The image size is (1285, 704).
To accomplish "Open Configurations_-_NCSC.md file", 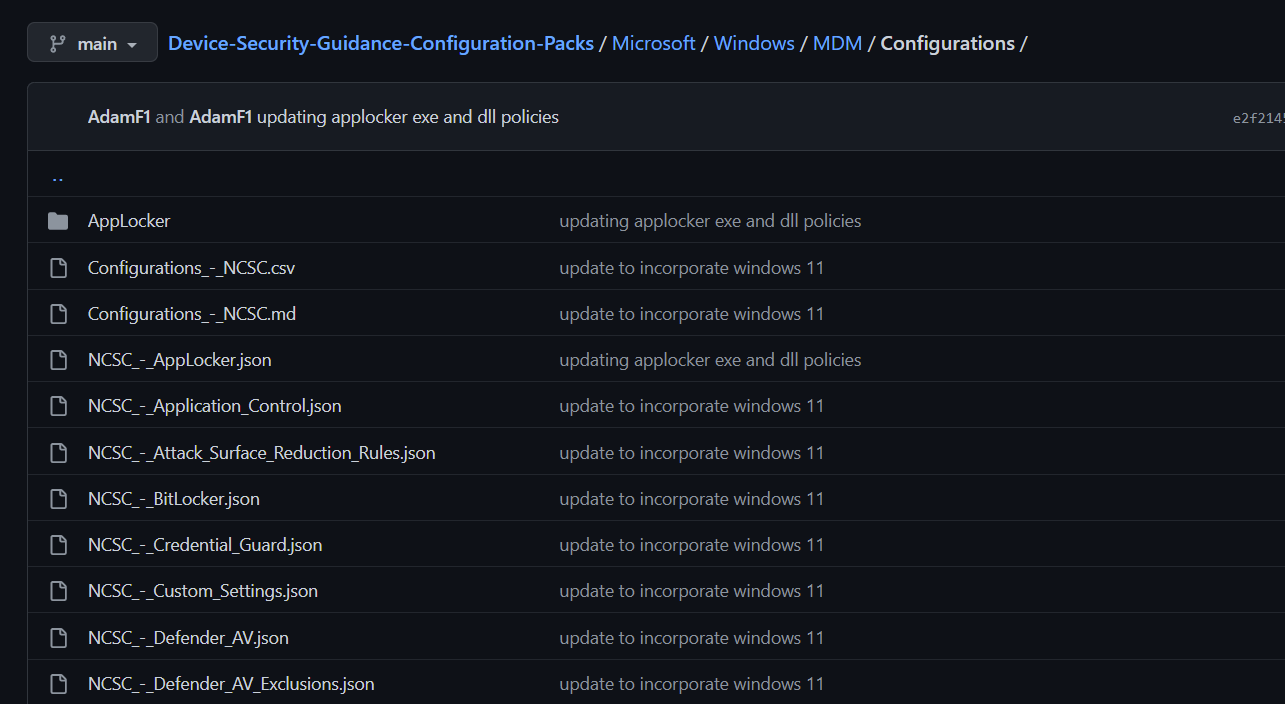I will [192, 314].
